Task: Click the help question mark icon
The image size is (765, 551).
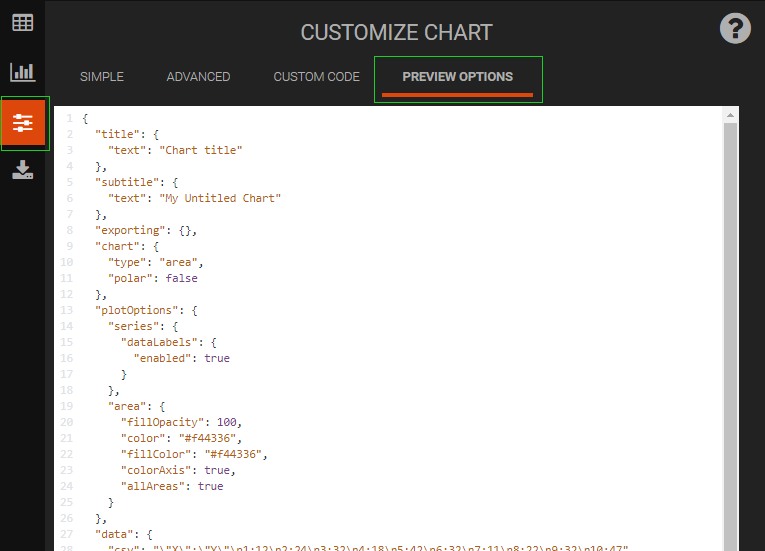Action: [x=735, y=29]
